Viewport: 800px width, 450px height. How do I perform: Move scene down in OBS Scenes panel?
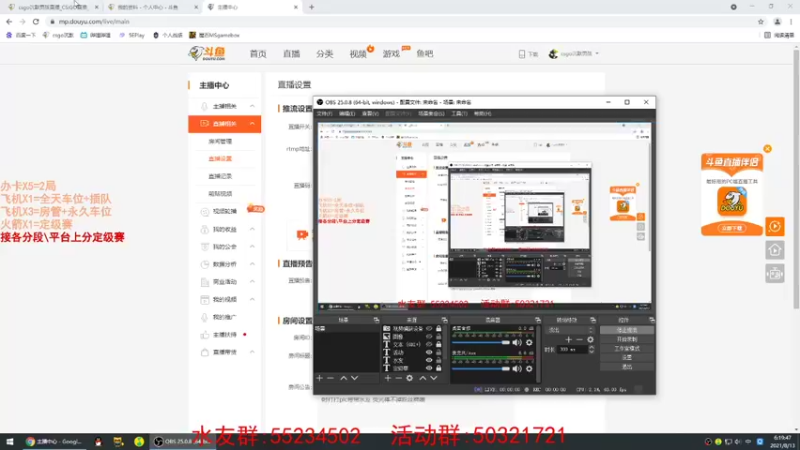[355, 378]
